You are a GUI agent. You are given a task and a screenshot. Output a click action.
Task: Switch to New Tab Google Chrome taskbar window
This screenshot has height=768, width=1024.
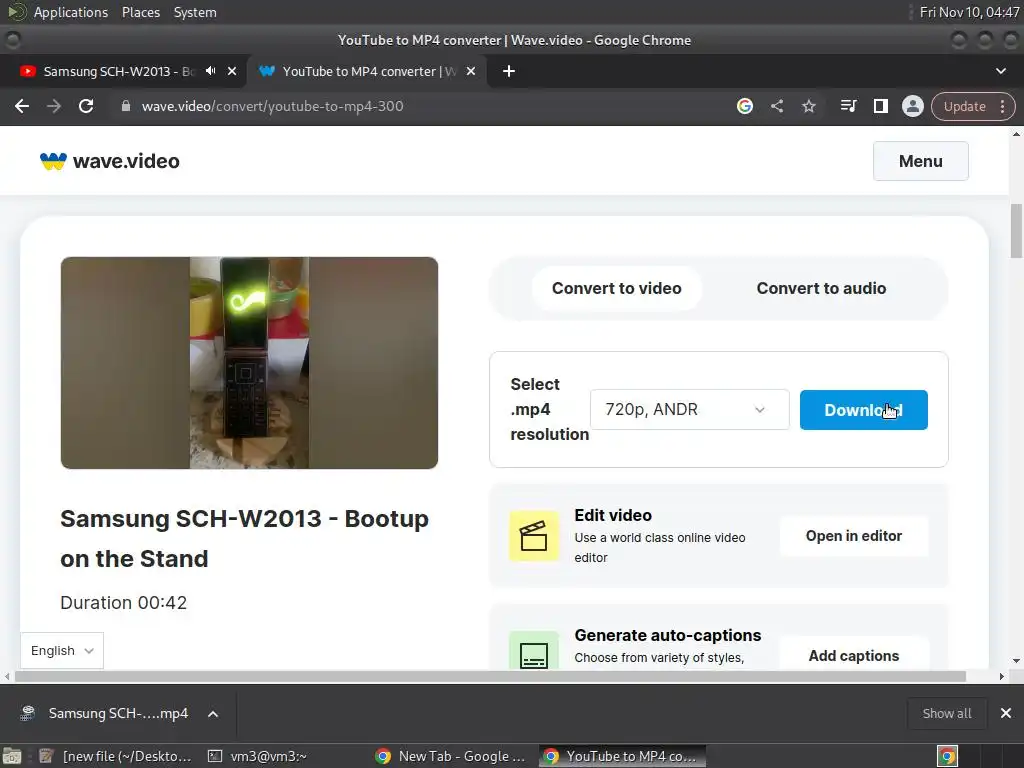point(451,756)
